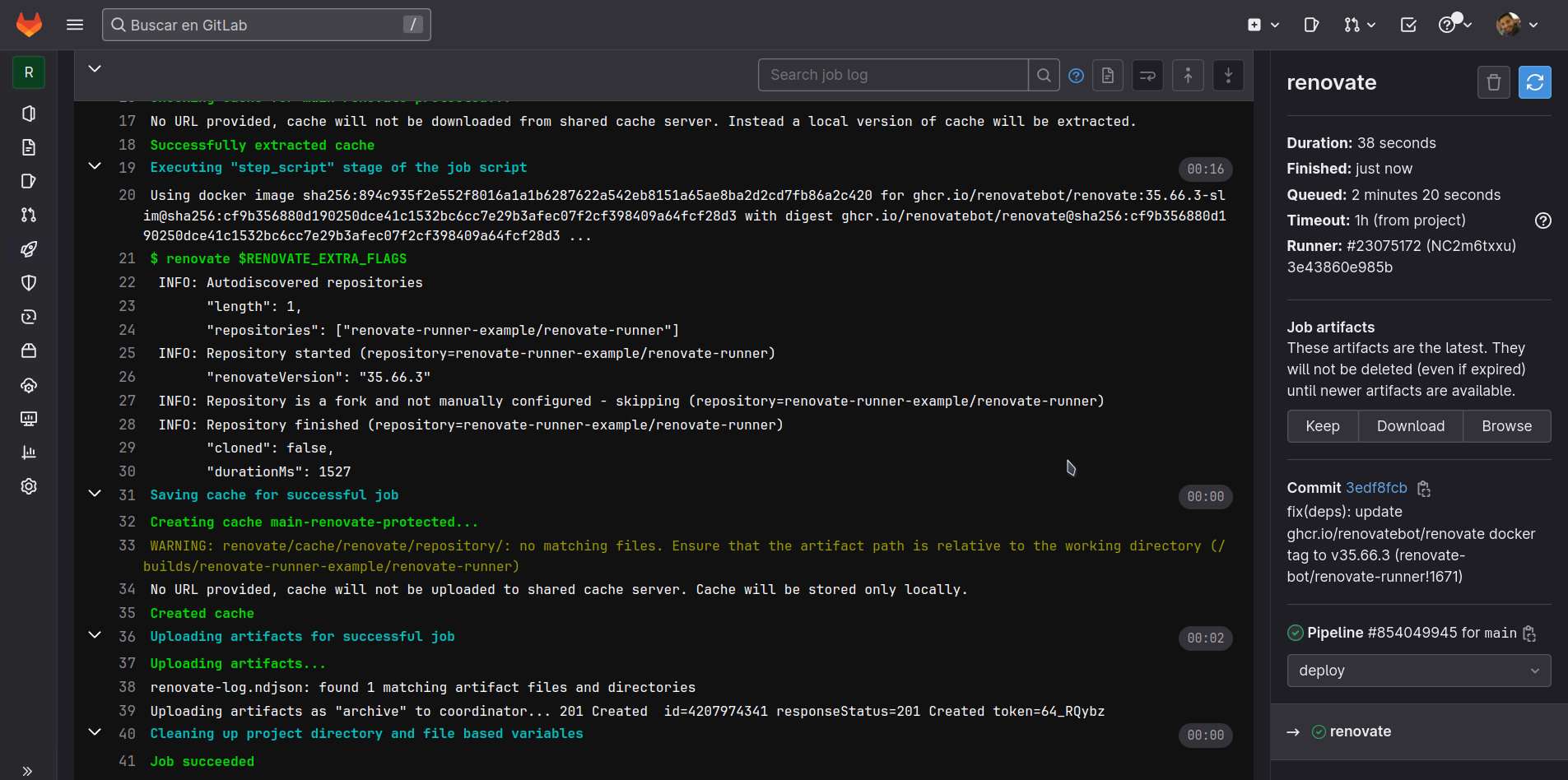Open CI/CD rocket icon in sidebar
The height and width of the screenshot is (780, 1568).
(x=29, y=249)
